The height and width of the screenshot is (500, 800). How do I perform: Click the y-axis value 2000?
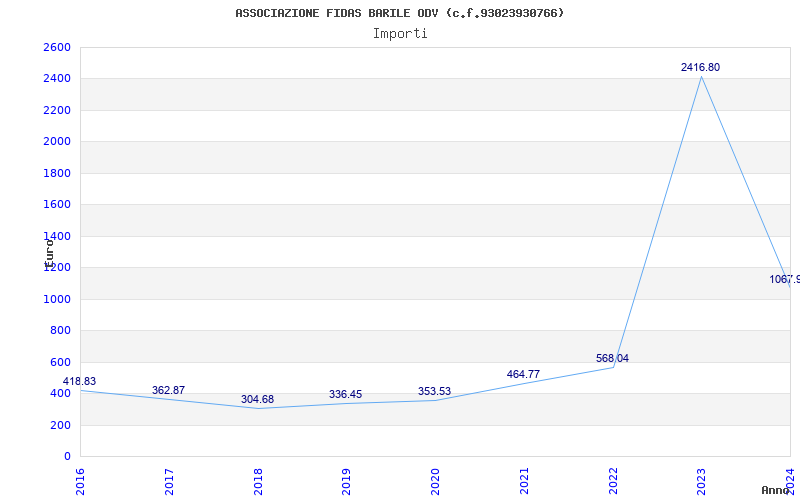(x=57, y=142)
